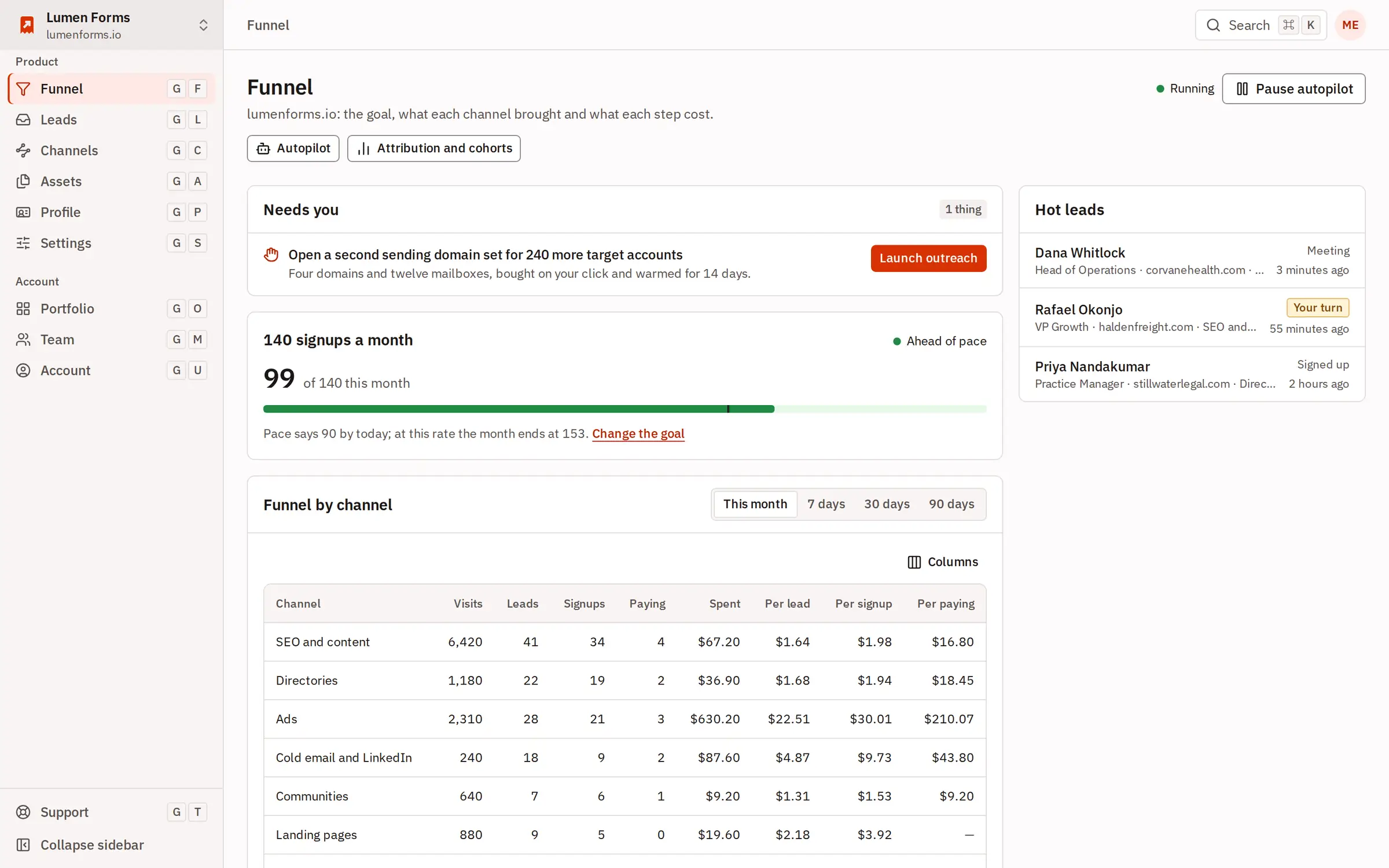Click the Account user-circle icon

[x=23, y=370]
